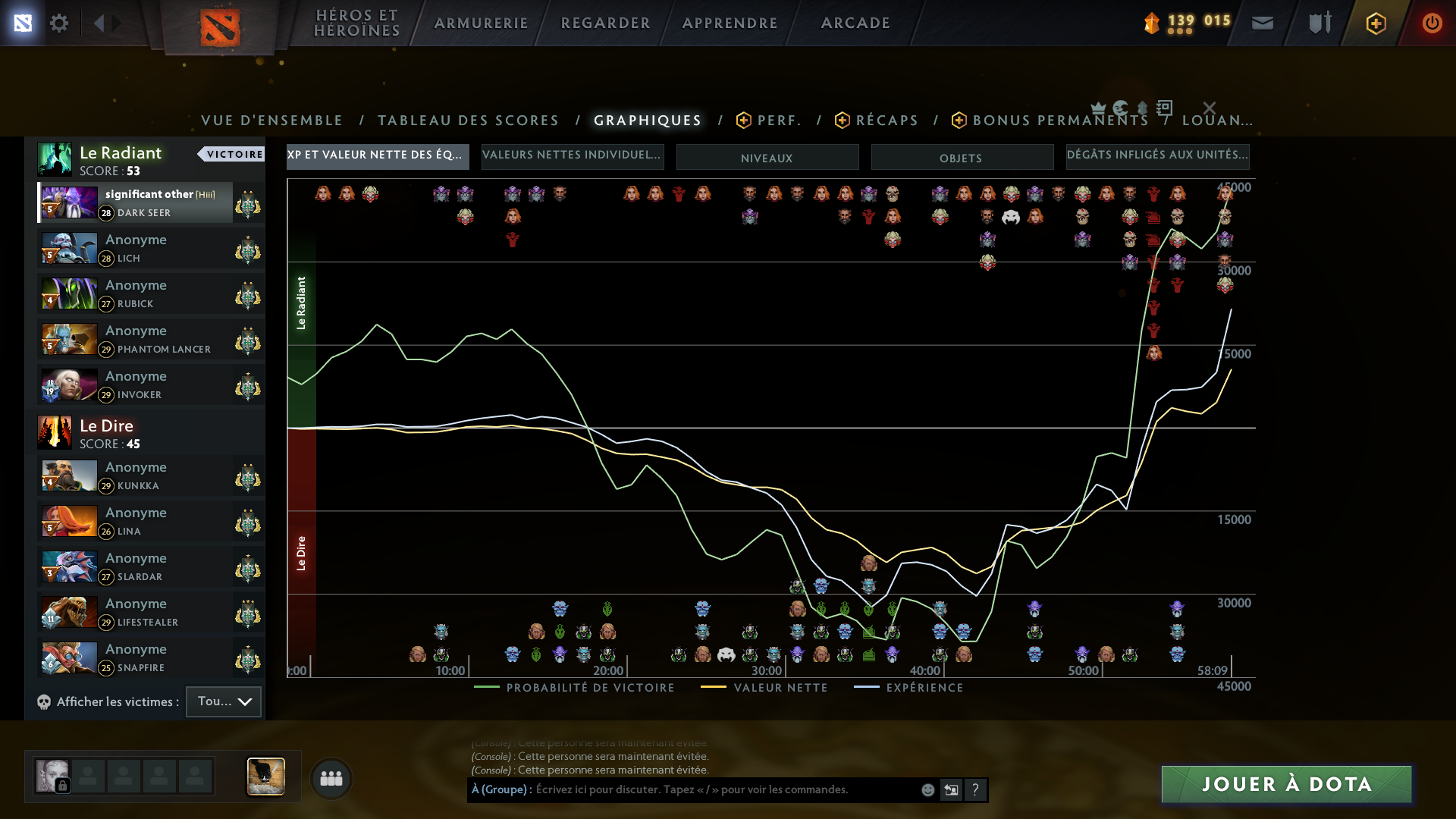Click the Radiant team emblem
1456x819 pixels.
[x=55, y=159]
